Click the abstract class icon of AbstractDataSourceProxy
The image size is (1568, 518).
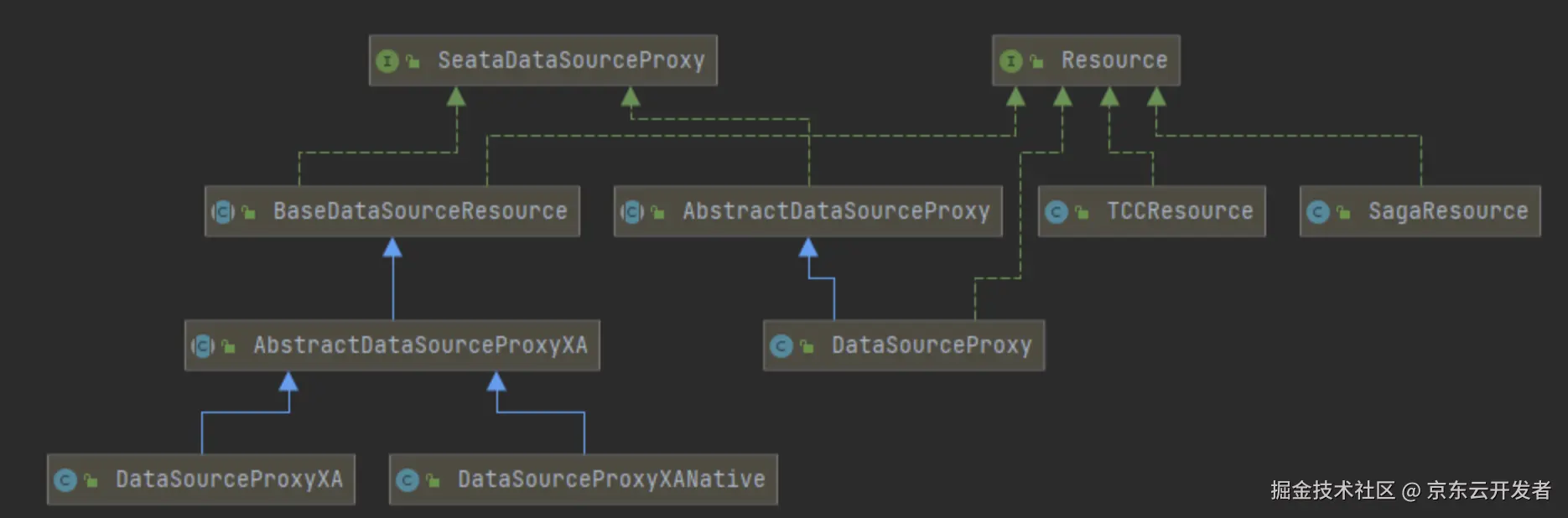pos(632,212)
